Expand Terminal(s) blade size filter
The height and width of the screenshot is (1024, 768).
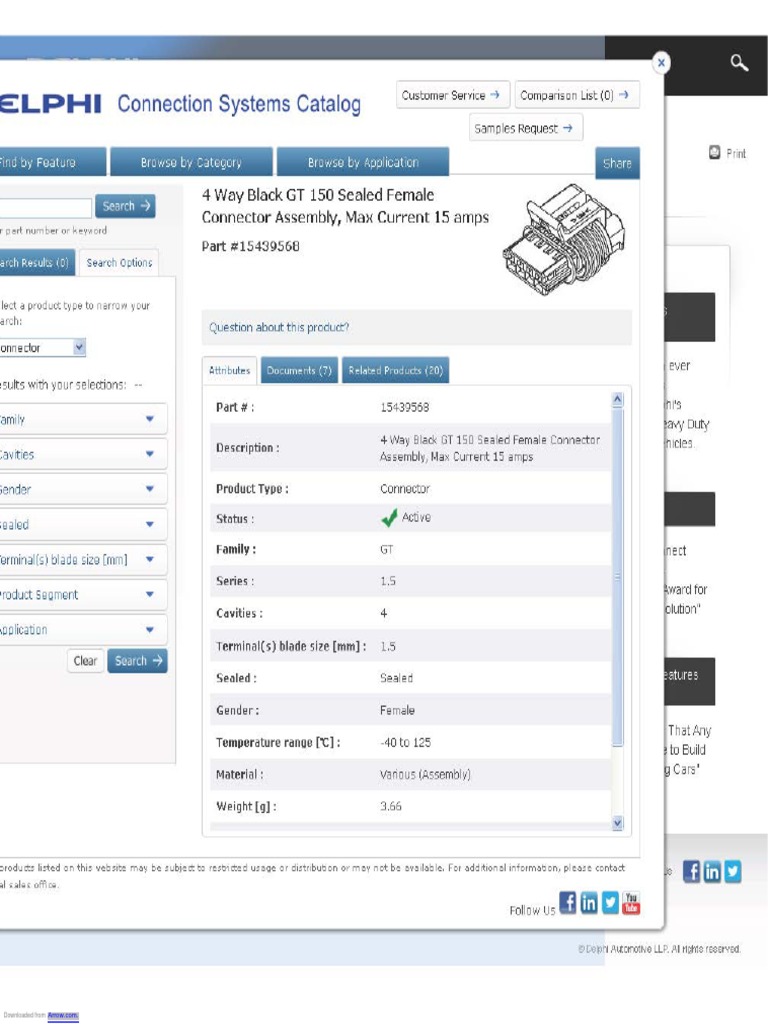pyautogui.click(x=83, y=560)
